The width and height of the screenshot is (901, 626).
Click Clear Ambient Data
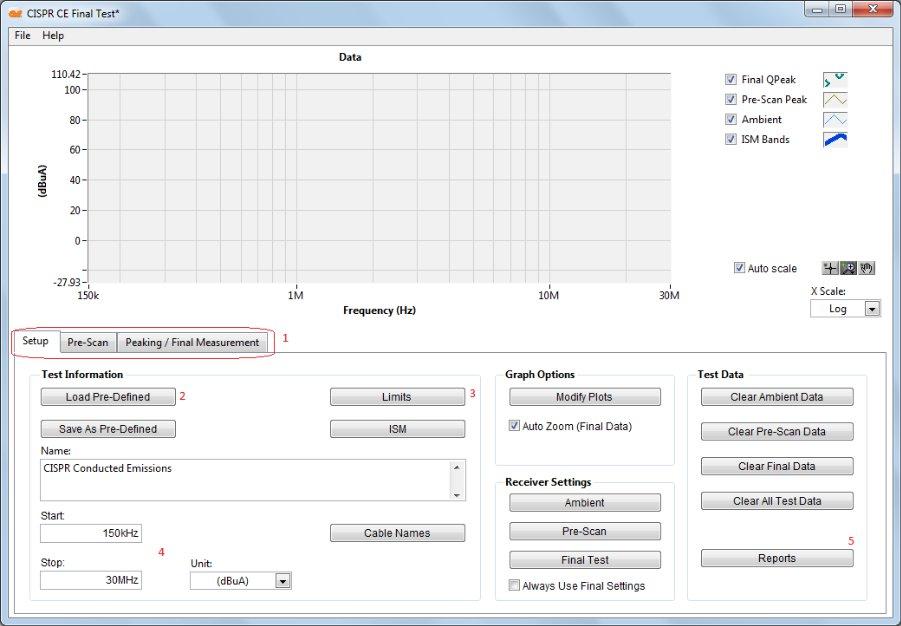(777, 397)
